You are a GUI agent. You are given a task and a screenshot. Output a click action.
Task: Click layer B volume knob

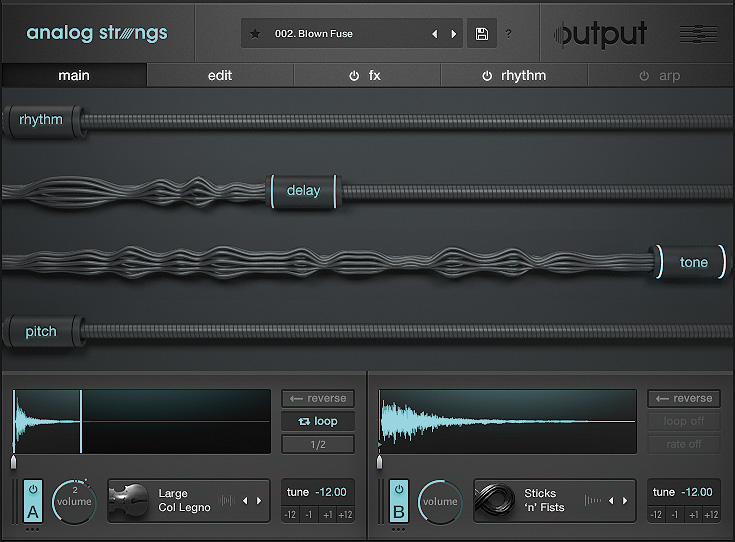pyautogui.click(x=440, y=502)
